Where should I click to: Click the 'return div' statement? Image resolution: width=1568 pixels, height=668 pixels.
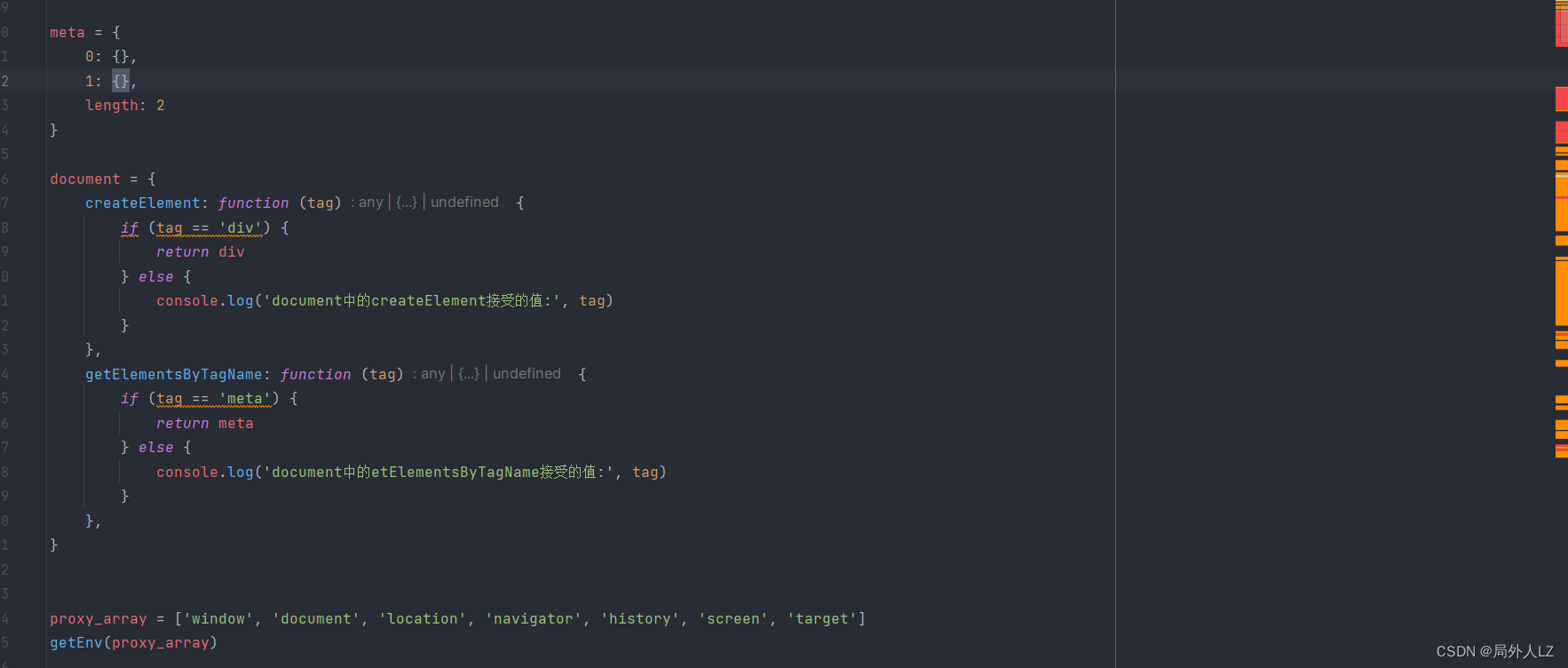201,252
